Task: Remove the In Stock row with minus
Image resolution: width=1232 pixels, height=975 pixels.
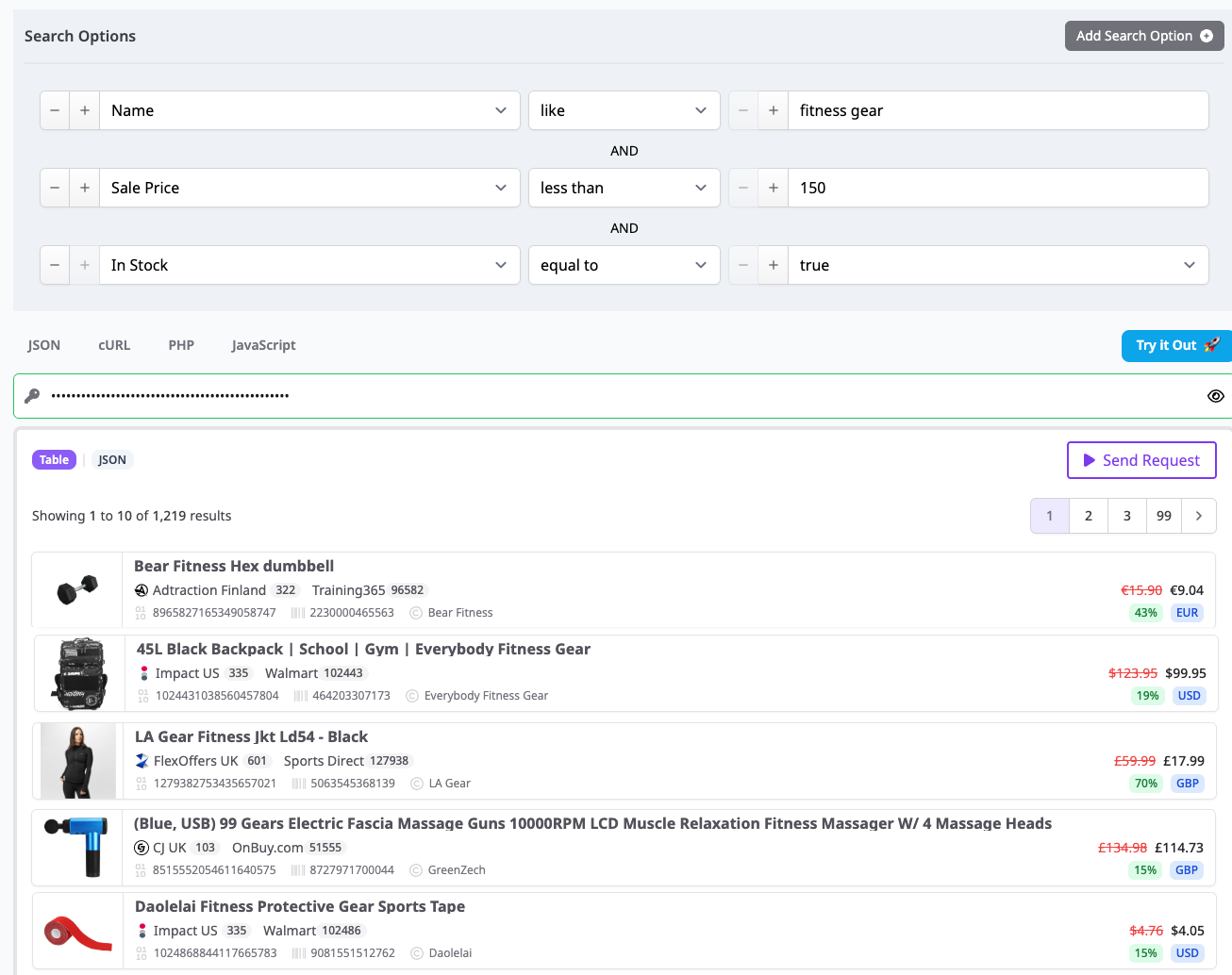Action: (x=55, y=265)
